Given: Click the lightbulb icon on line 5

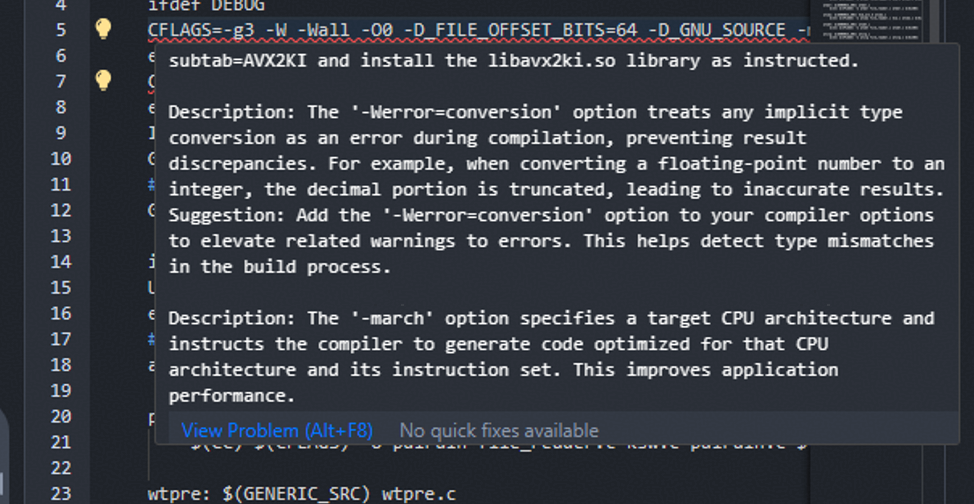Looking at the screenshot, I should [x=103, y=29].
